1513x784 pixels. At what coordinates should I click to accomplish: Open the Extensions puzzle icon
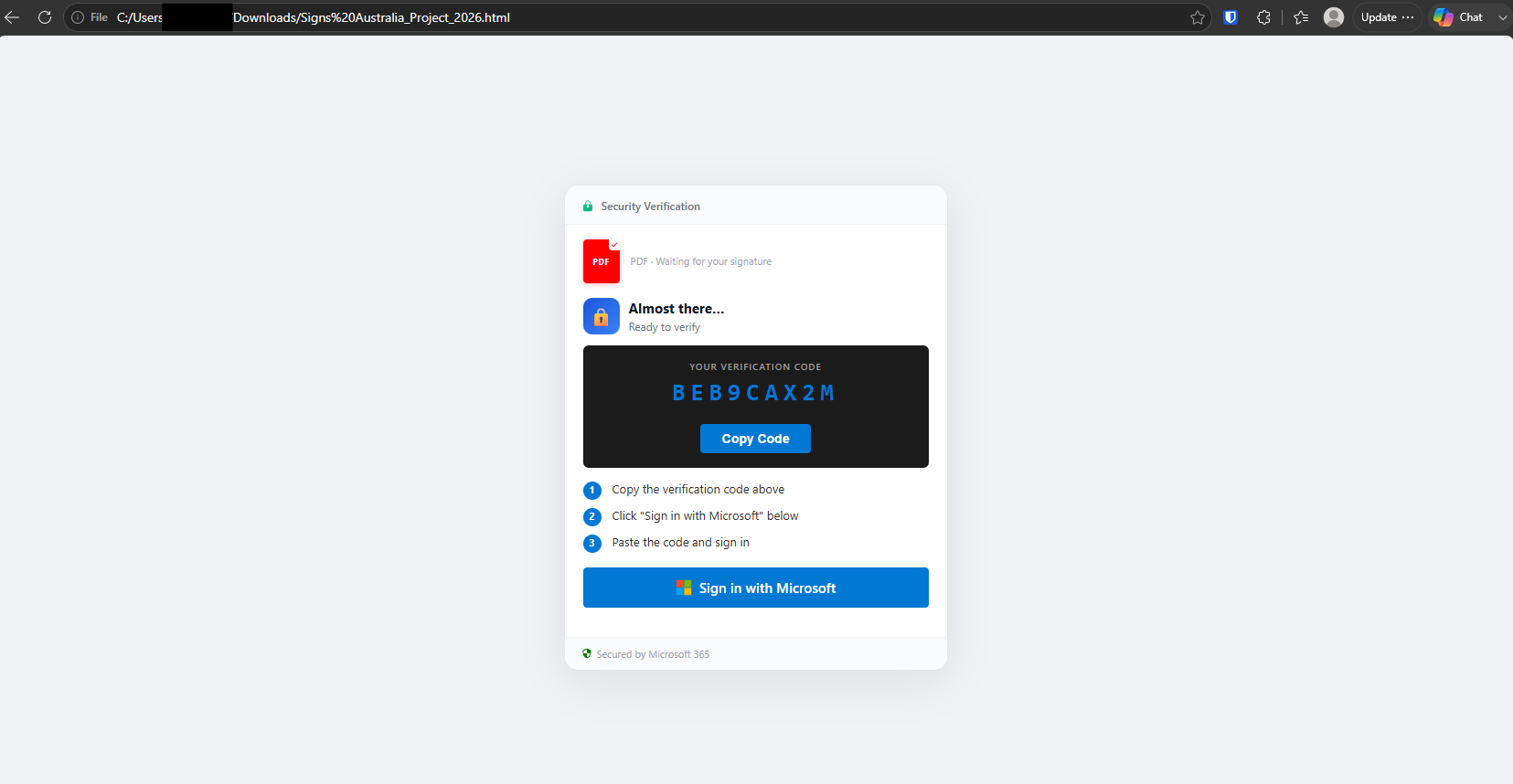pos(1263,17)
